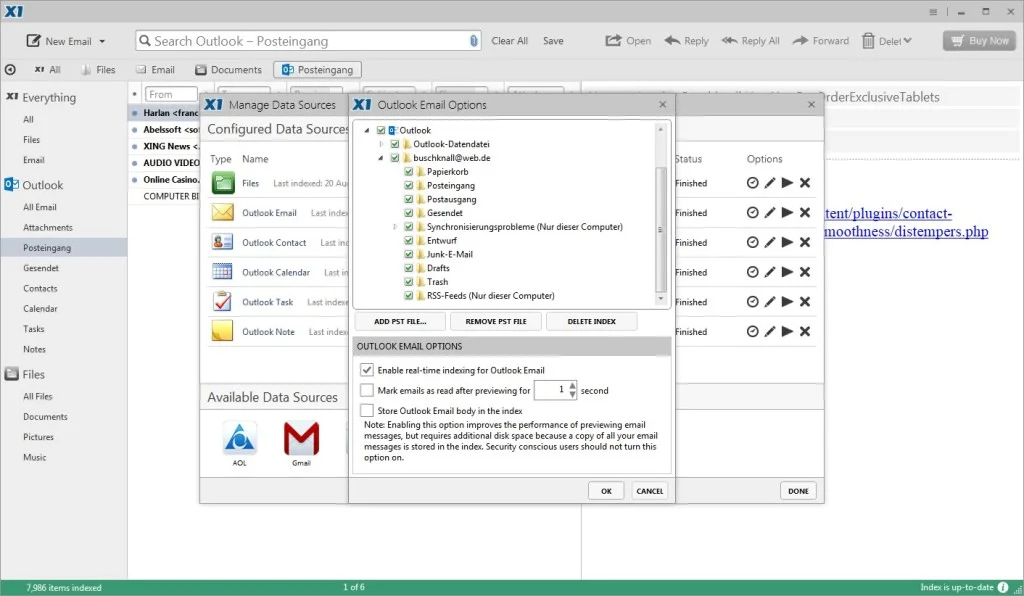Toggle the Junk-E-Mail folder checkbox
This screenshot has height=596, width=1024.
pyautogui.click(x=409, y=254)
